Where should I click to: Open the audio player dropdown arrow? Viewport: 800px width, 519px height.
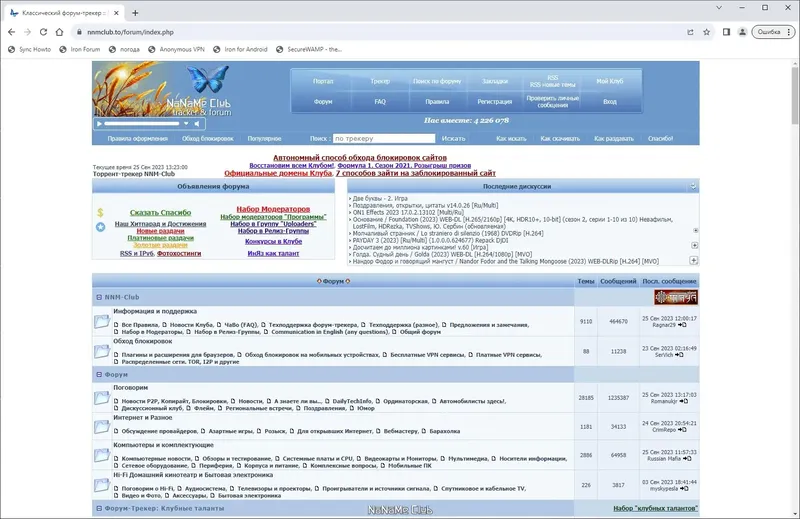(186, 123)
